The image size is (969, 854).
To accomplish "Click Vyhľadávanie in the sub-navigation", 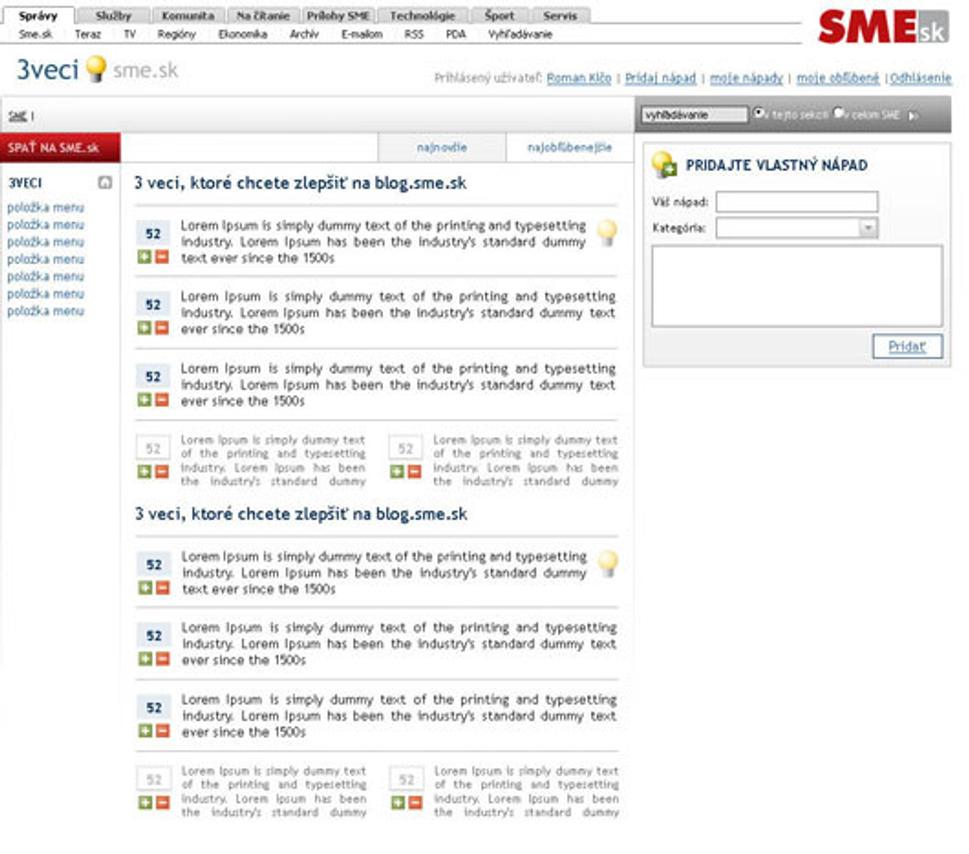I will coord(520,35).
